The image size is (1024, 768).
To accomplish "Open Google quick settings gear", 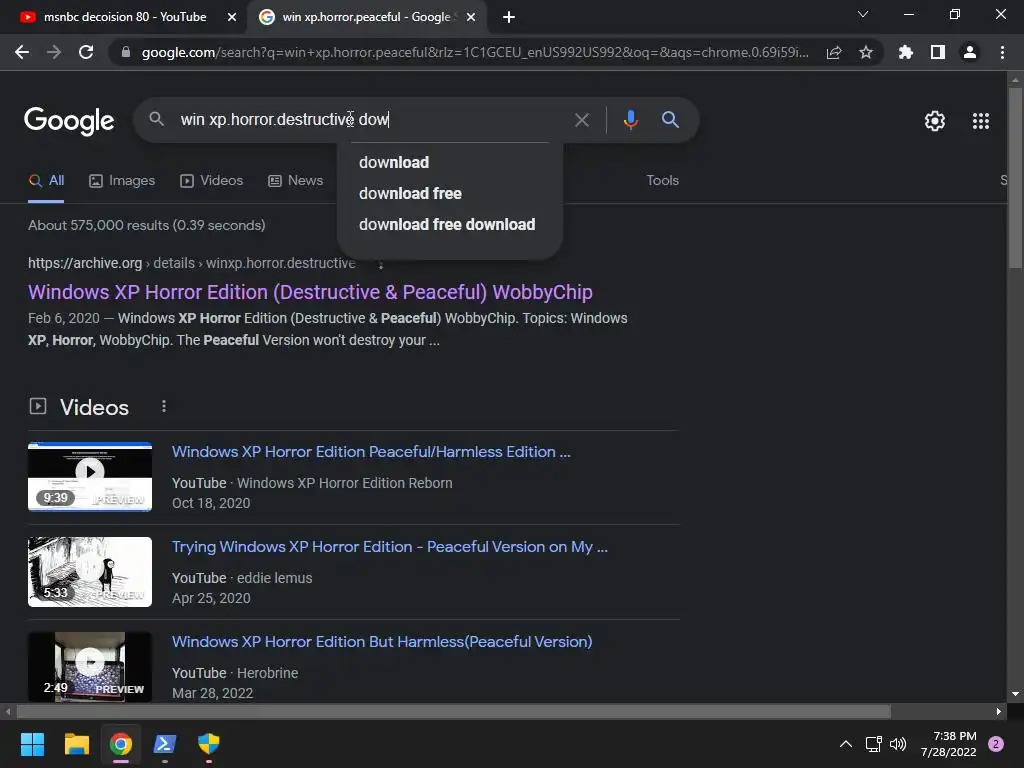I will [935, 121].
